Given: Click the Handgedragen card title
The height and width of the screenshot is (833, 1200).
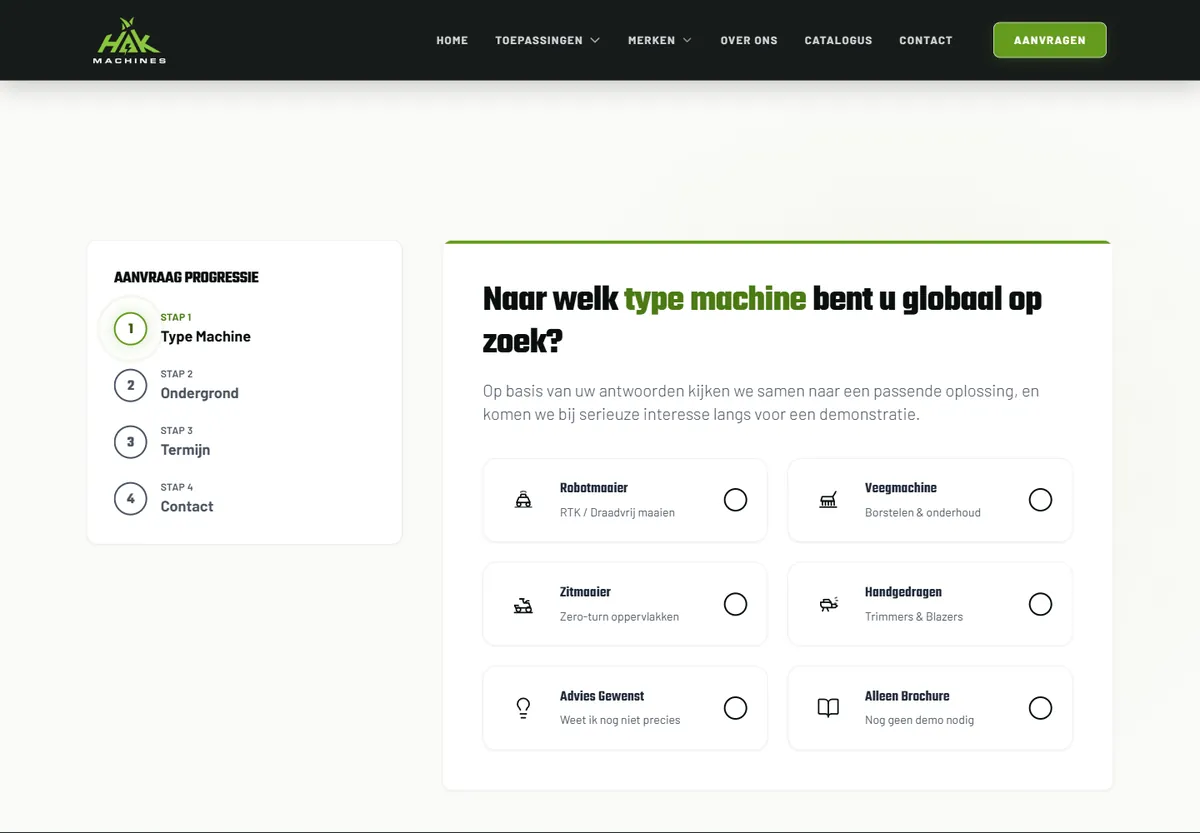Looking at the screenshot, I should (903, 592).
